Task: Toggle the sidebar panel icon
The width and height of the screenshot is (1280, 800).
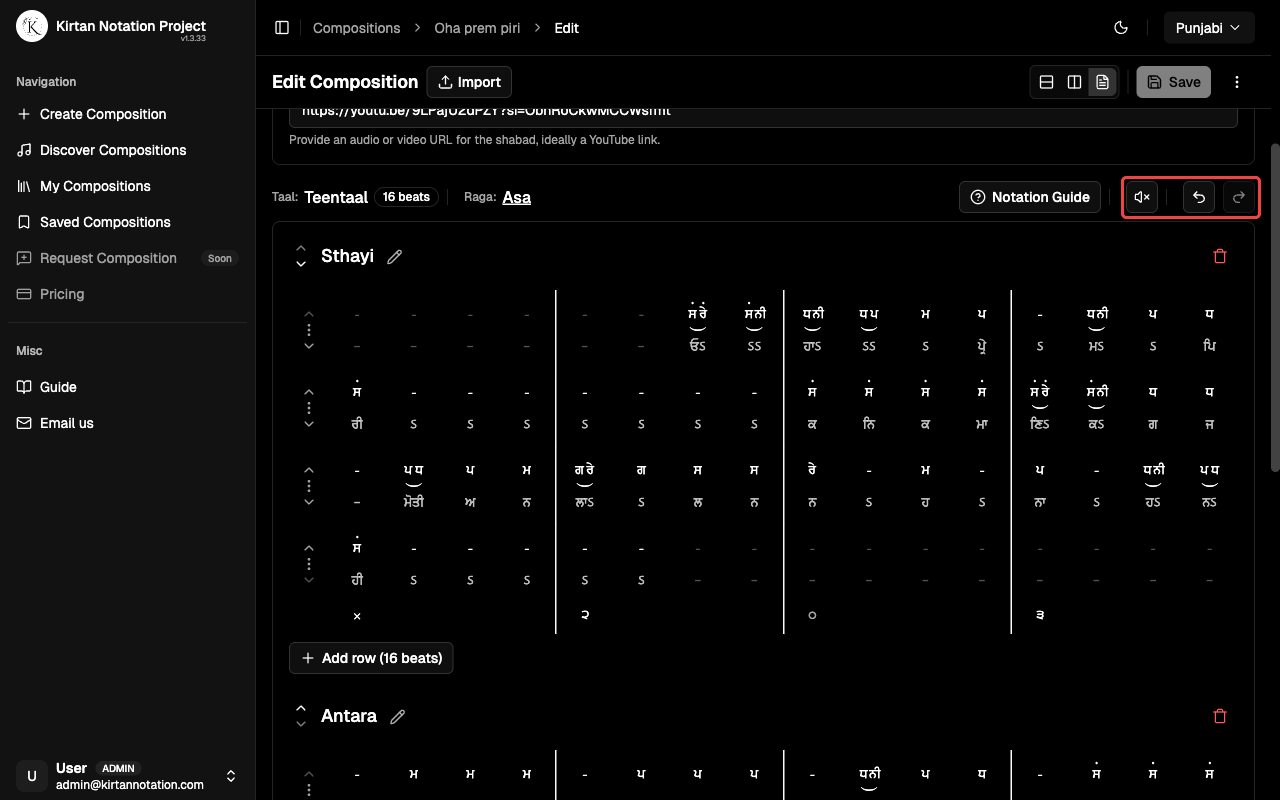Action: coord(282,28)
